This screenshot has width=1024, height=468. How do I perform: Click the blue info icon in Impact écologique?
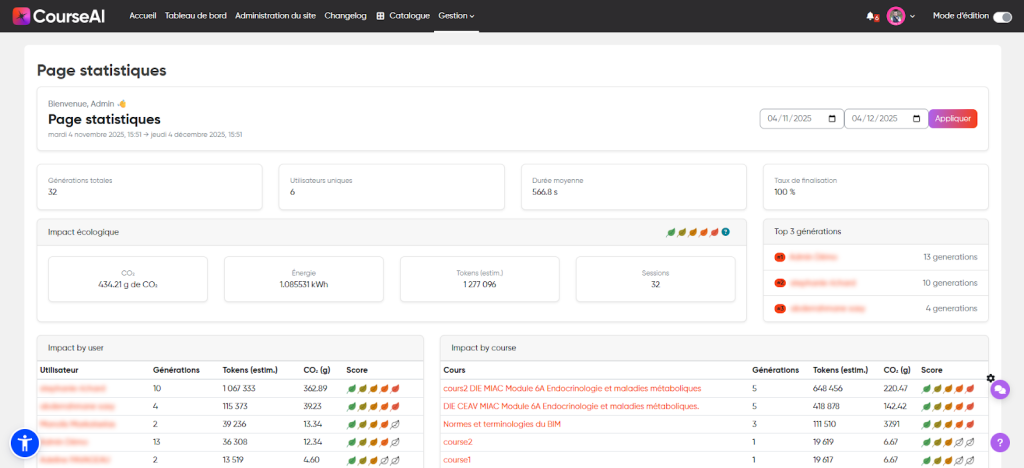725,232
